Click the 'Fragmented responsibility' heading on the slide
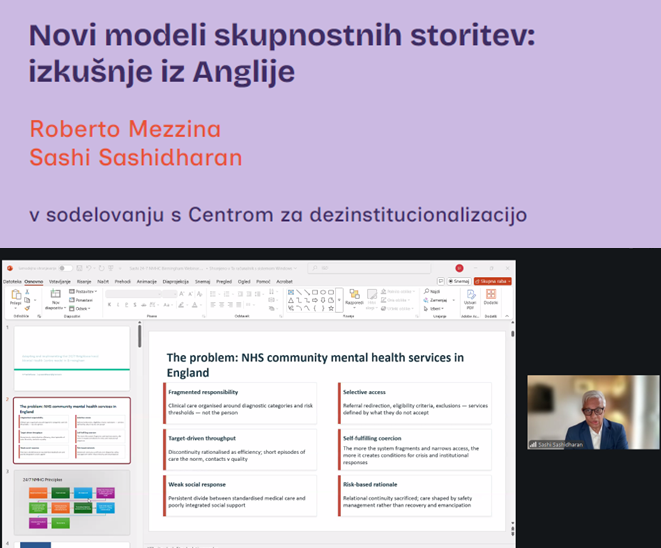 [x=203, y=392]
